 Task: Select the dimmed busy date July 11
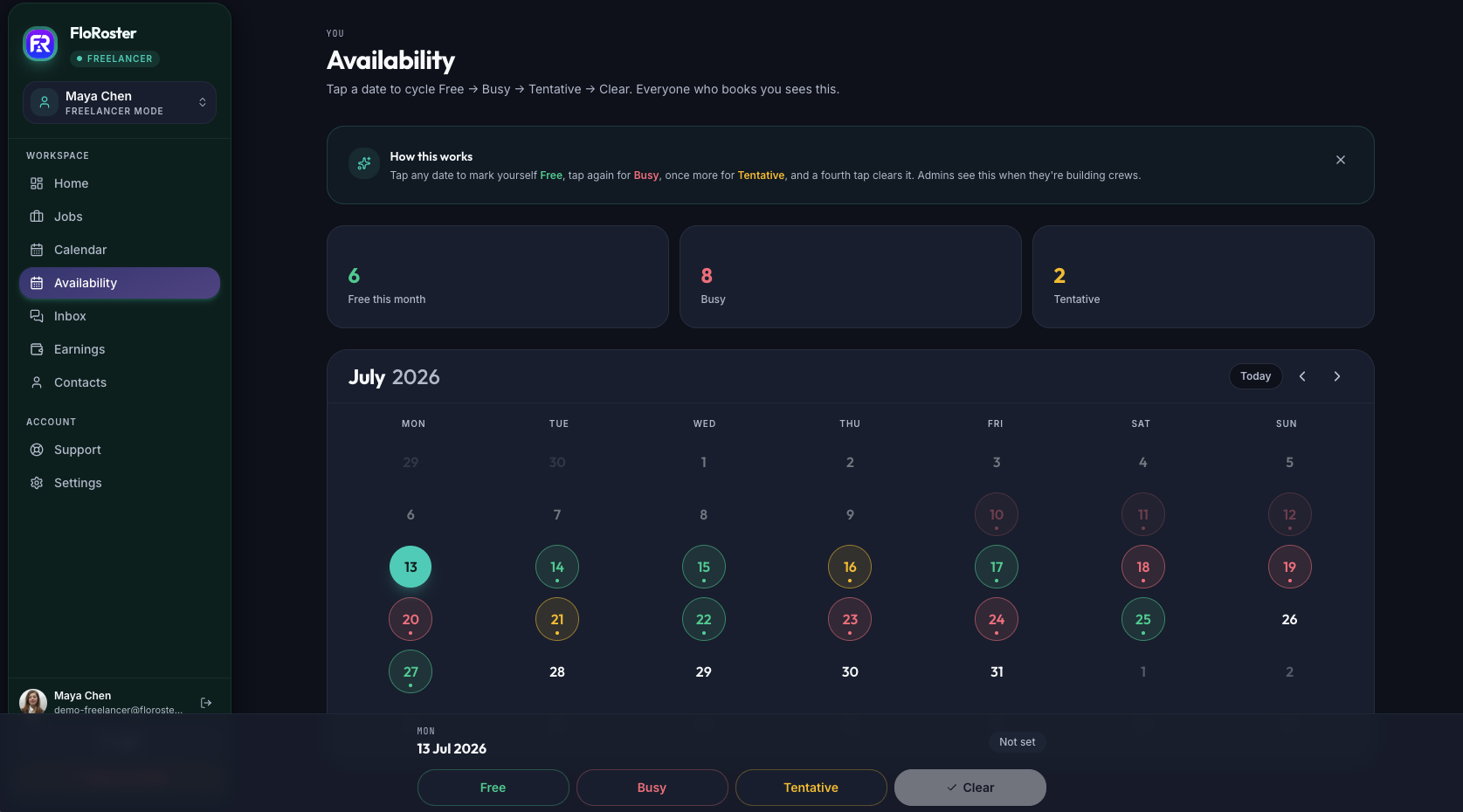click(1143, 514)
